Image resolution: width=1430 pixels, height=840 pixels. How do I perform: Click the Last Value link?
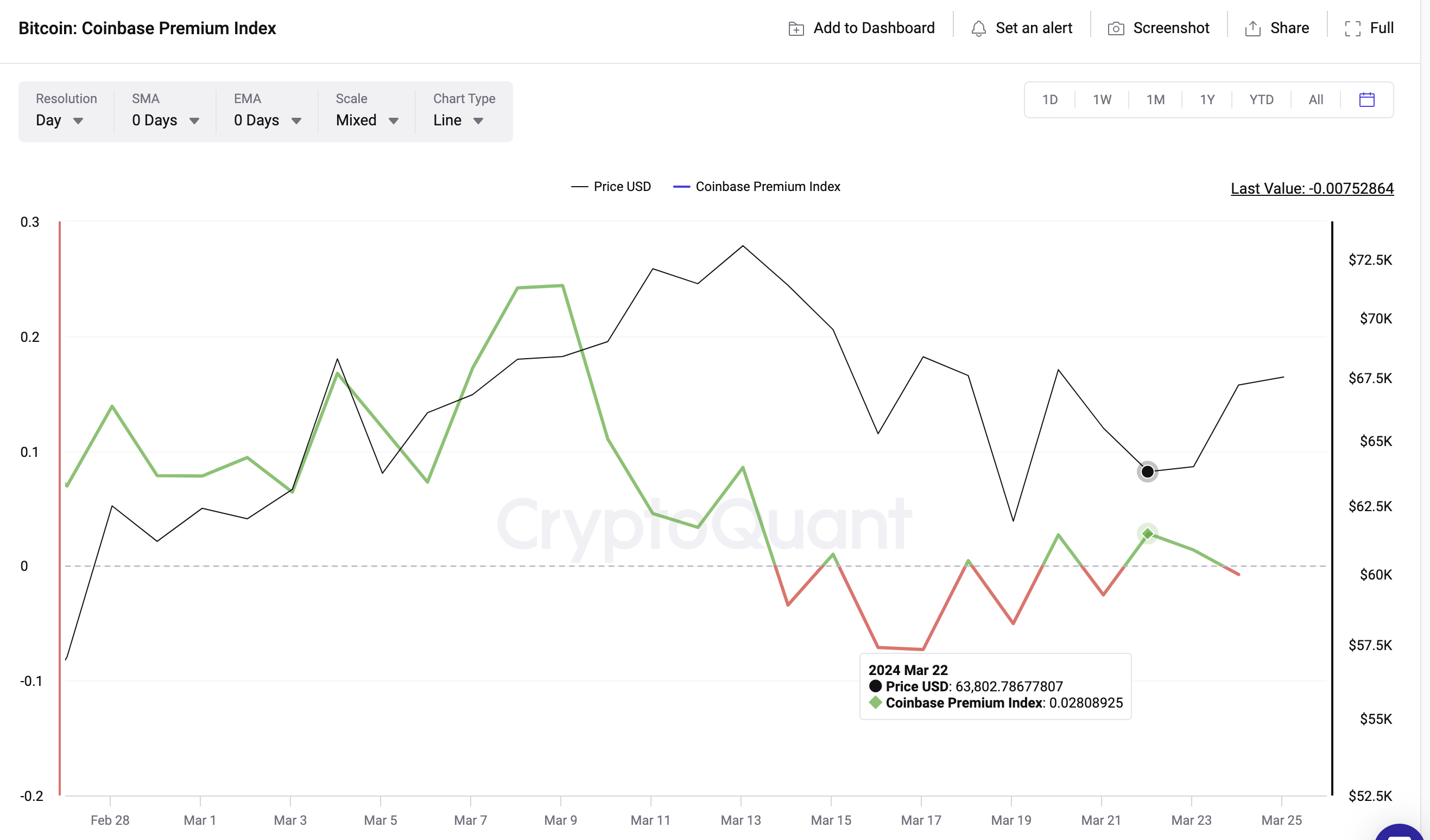pos(1312,188)
